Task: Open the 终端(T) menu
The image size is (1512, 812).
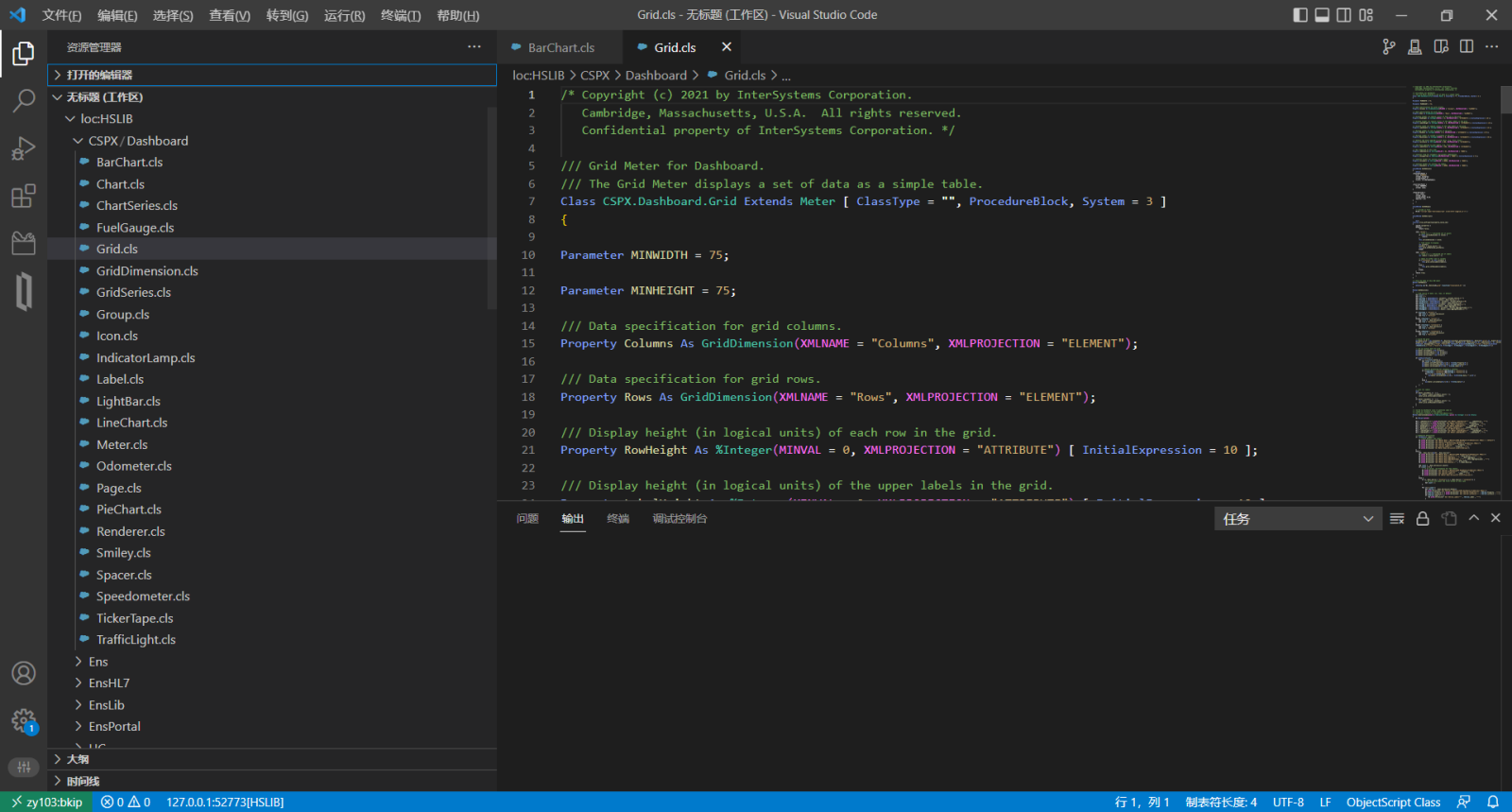Action: point(401,15)
